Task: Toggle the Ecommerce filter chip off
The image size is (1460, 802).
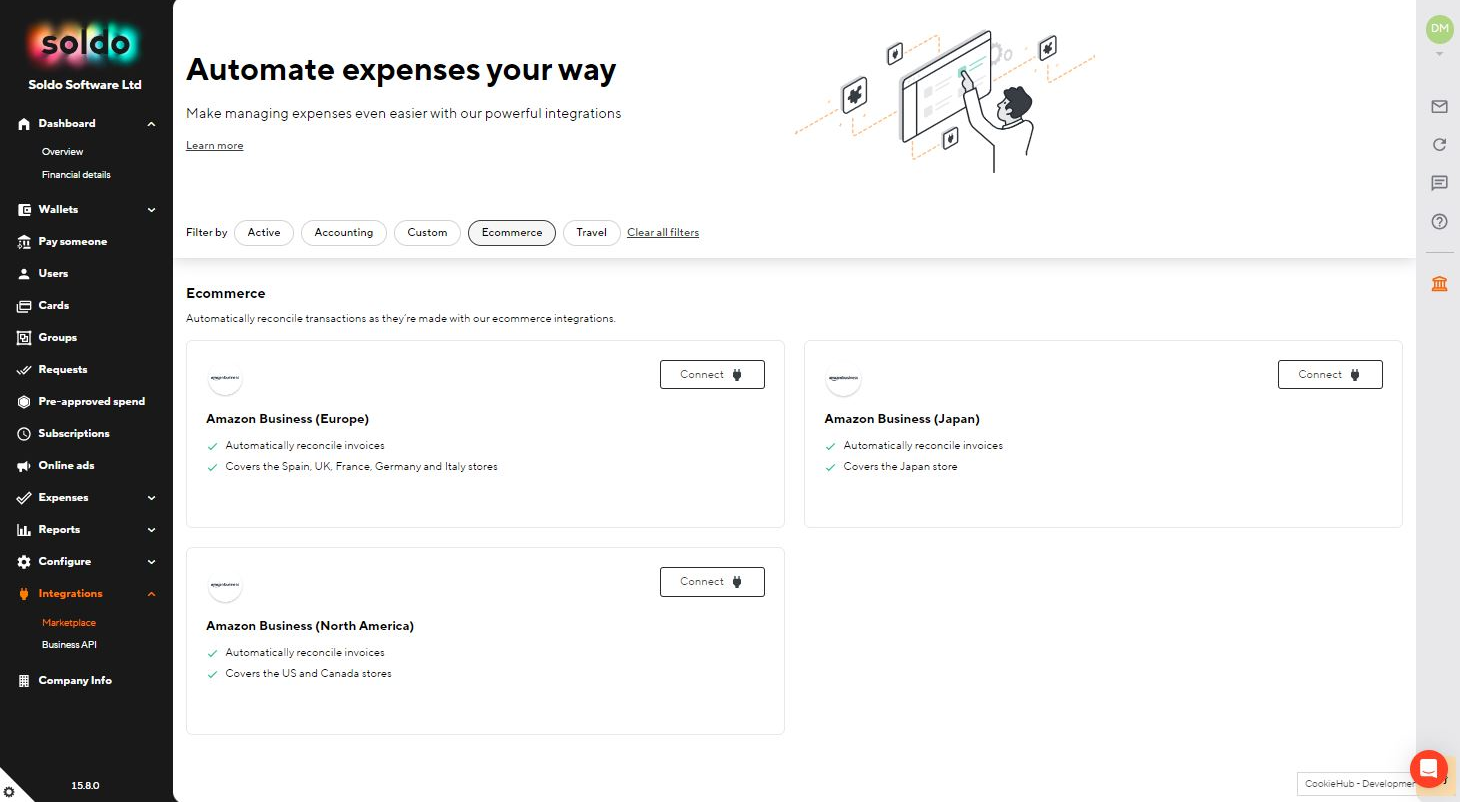Action: point(511,233)
